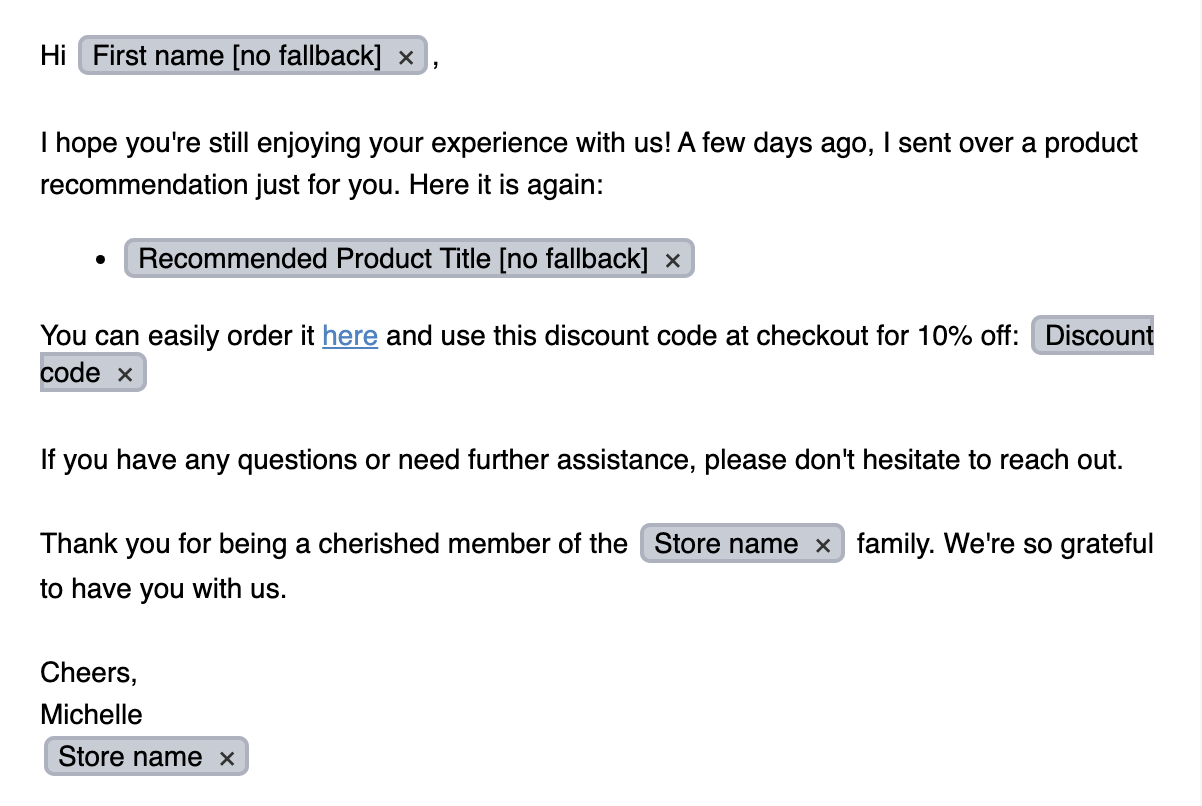The image size is (1202, 806).
Task: Delete Store name tag under Michelle signature
Action: click(x=226, y=759)
